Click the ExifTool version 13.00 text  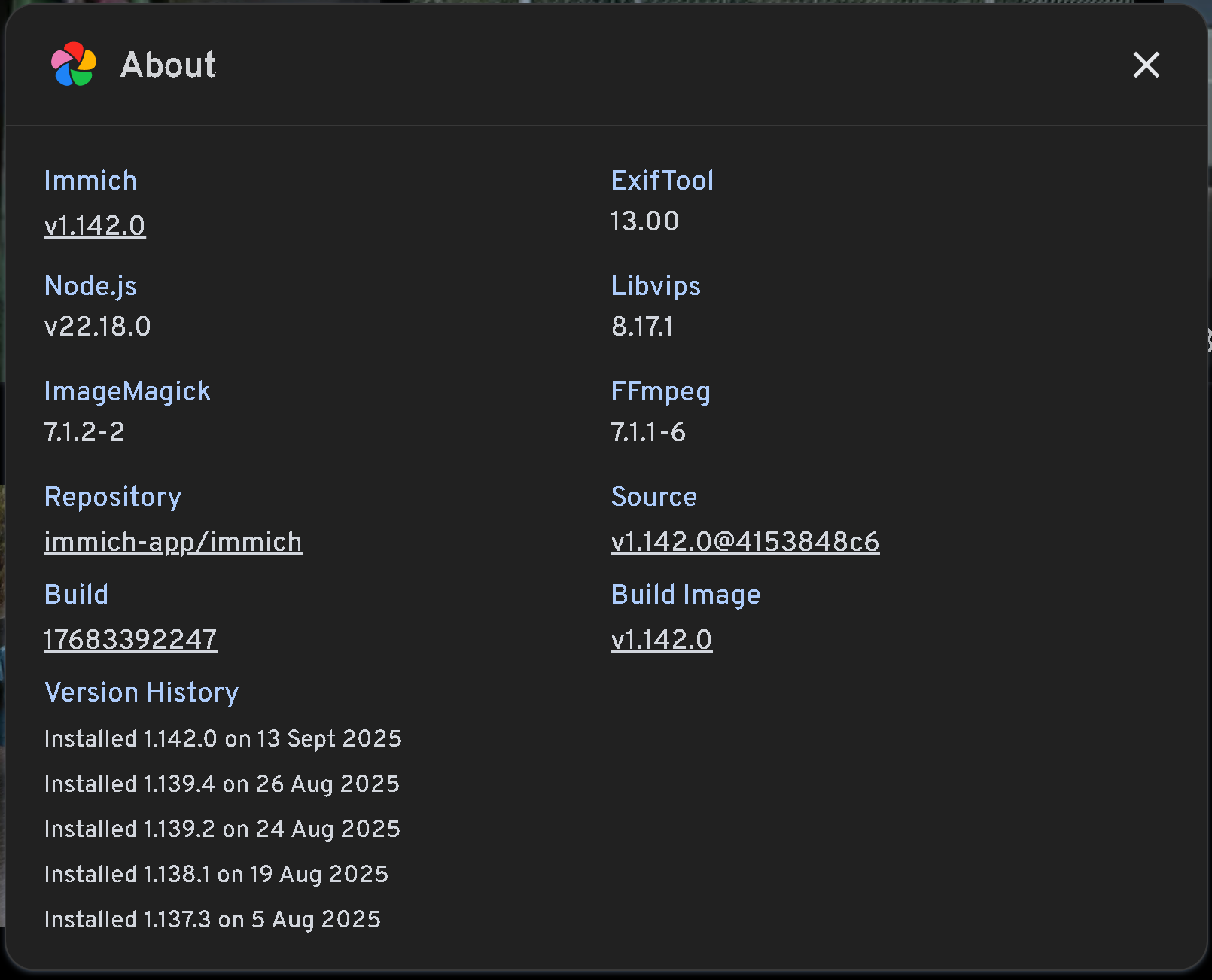click(x=644, y=221)
